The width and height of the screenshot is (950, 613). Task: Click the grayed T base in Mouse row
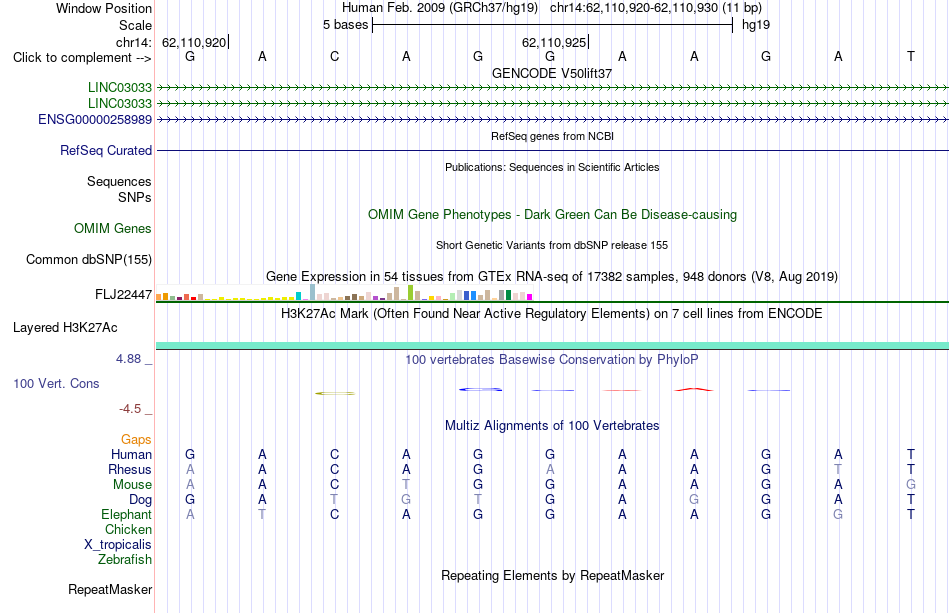406,485
